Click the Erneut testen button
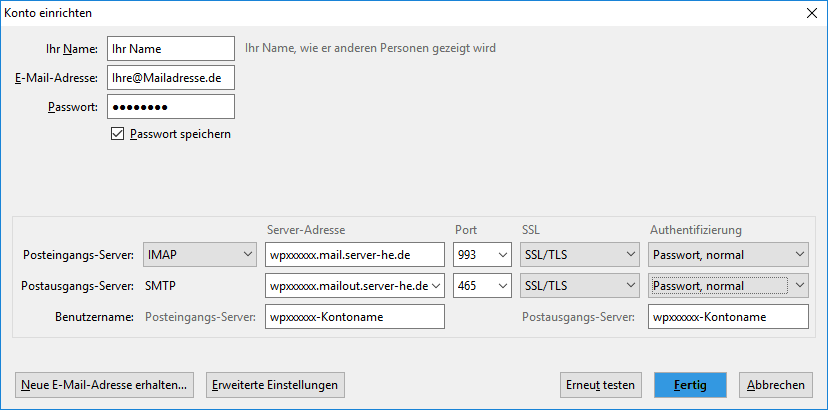 coord(600,385)
